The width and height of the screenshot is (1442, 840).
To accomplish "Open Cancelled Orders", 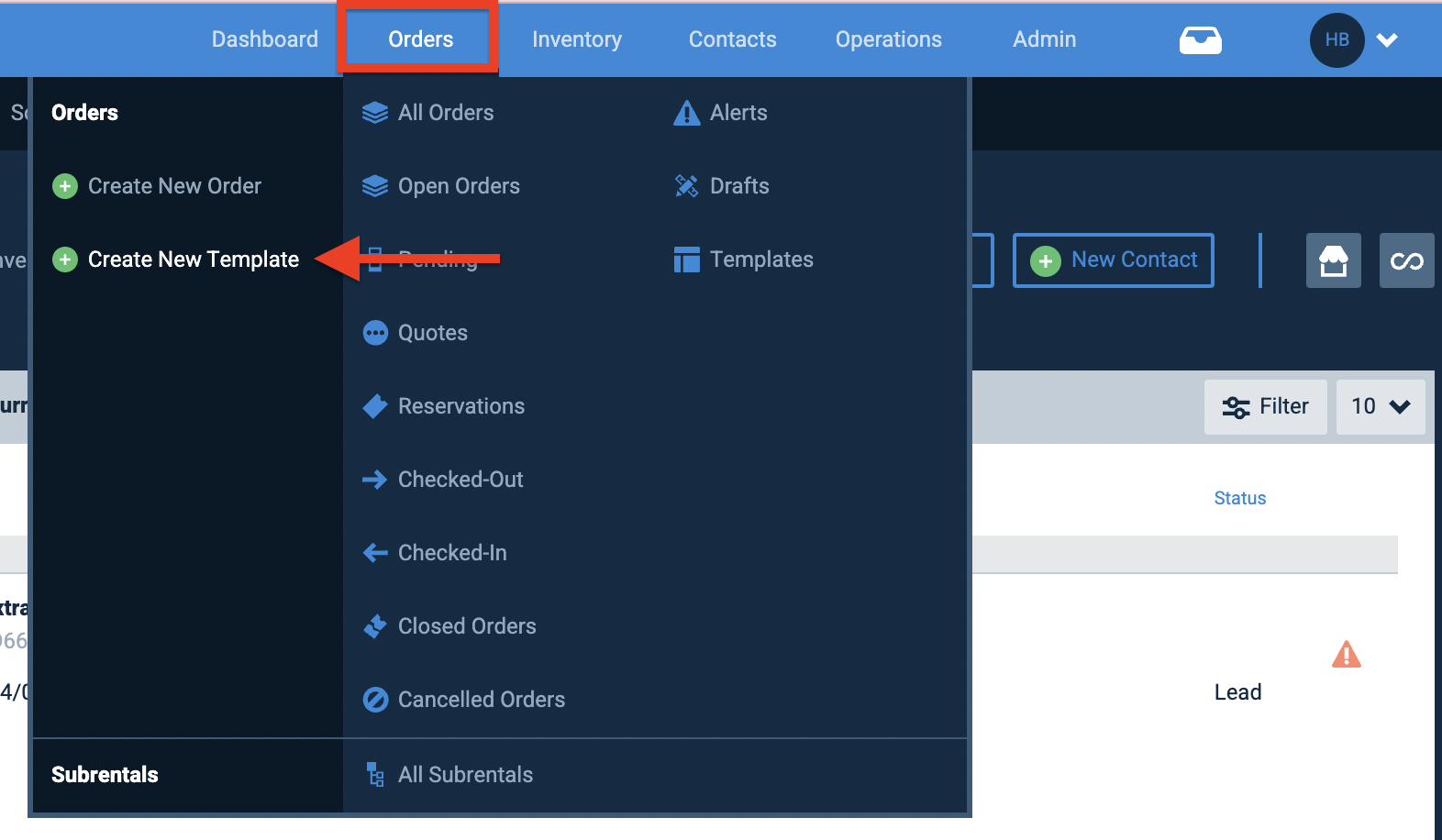I will point(482,700).
